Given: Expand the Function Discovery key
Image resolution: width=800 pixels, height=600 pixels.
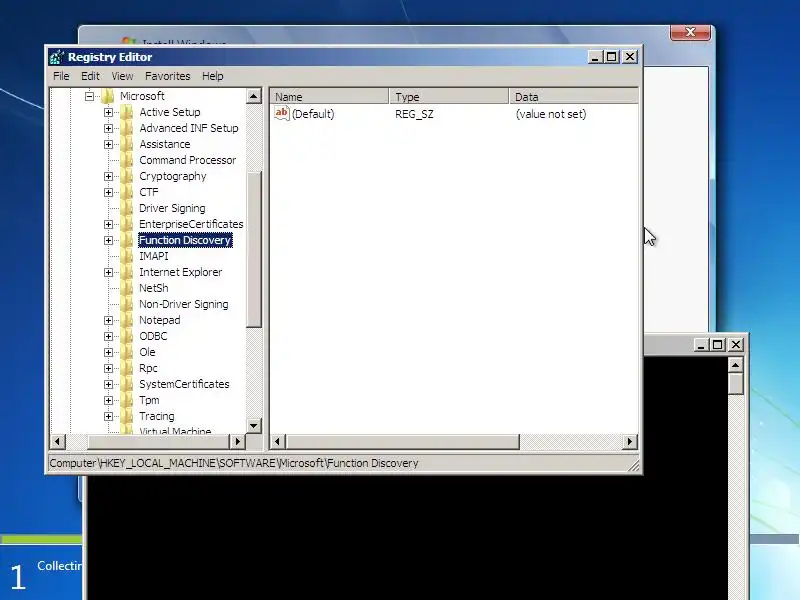Looking at the screenshot, I should pyautogui.click(x=108, y=240).
